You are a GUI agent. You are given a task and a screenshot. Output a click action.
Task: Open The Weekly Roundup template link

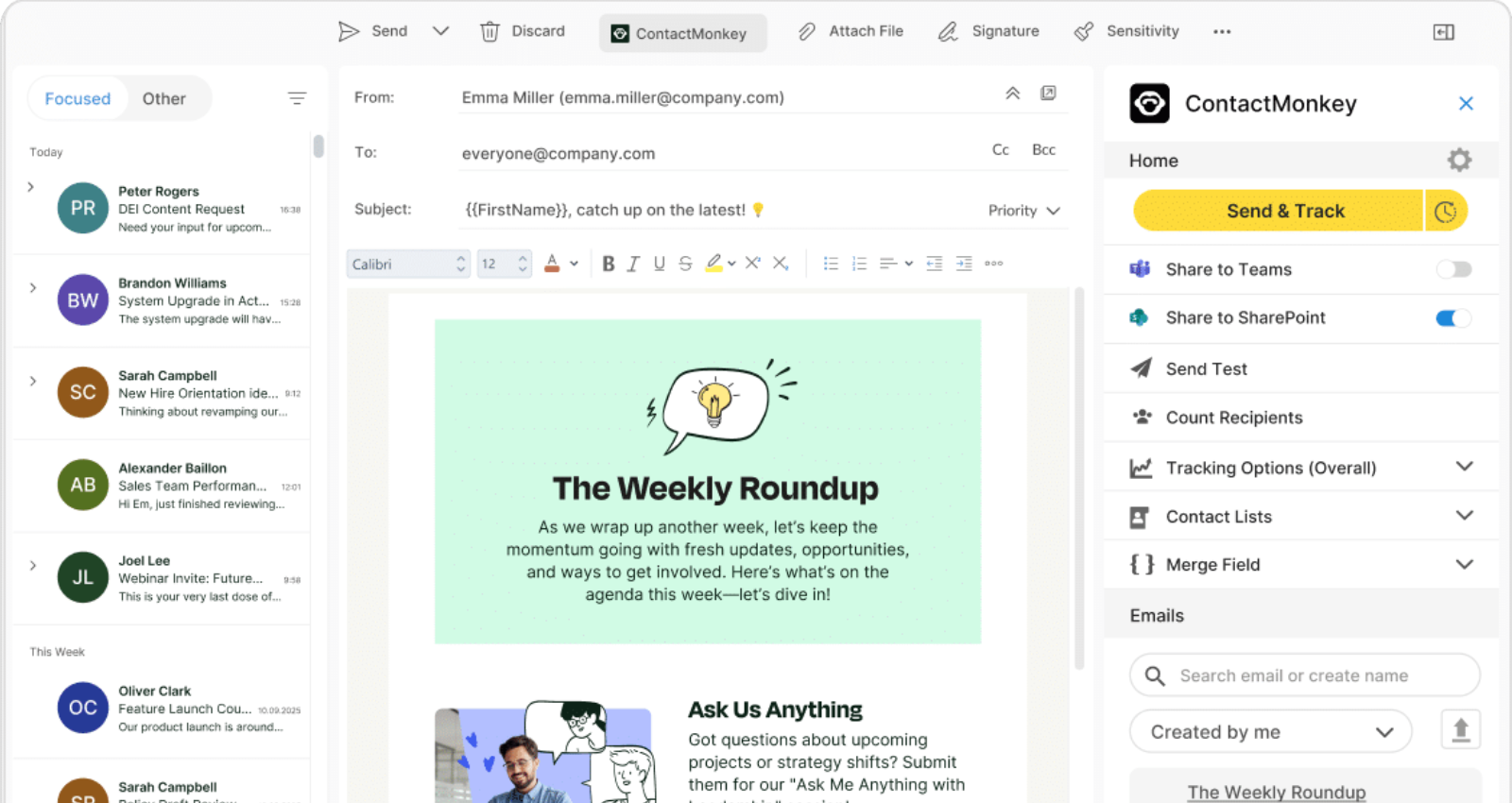tap(1277, 792)
